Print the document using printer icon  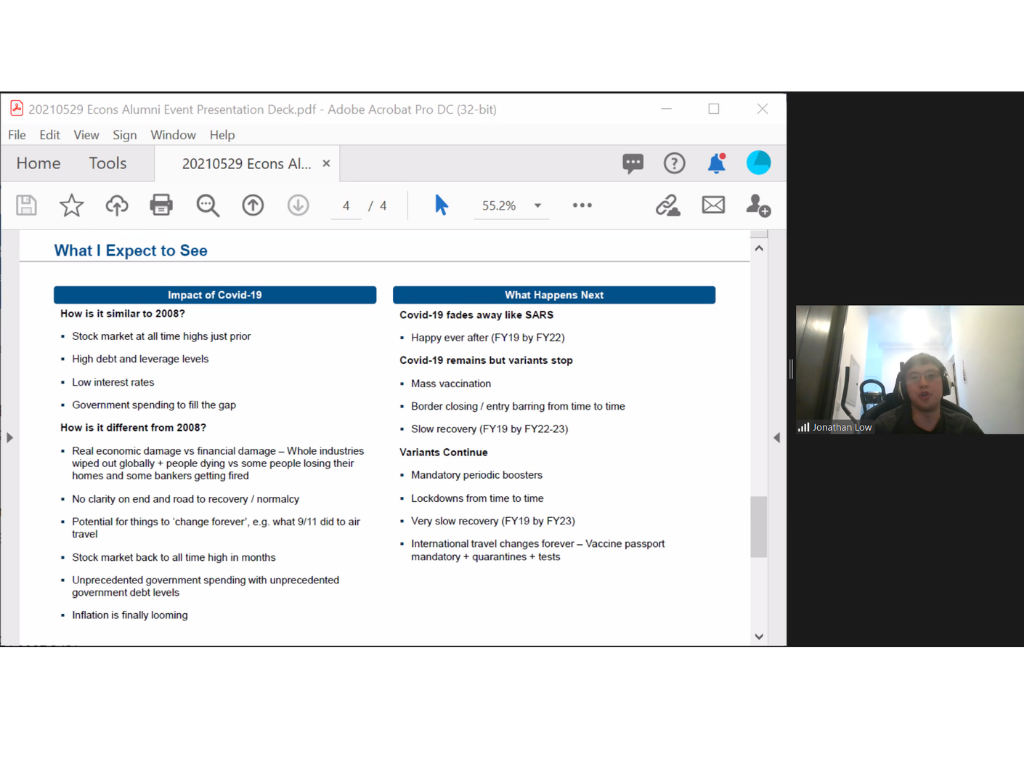pyautogui.click(x=161, y=205)
